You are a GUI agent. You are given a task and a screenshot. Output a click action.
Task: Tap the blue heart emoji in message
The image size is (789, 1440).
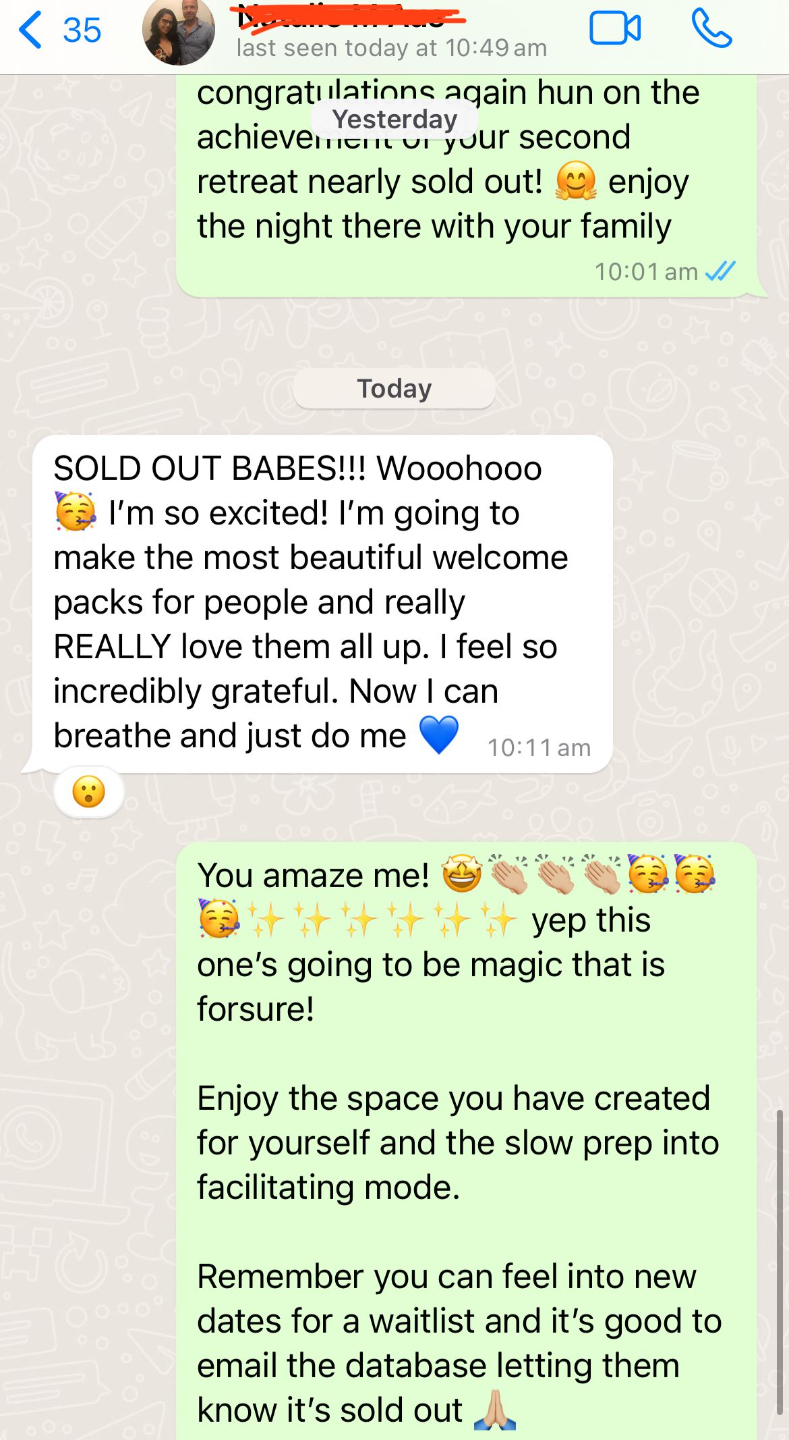click(x=438, y=735)
